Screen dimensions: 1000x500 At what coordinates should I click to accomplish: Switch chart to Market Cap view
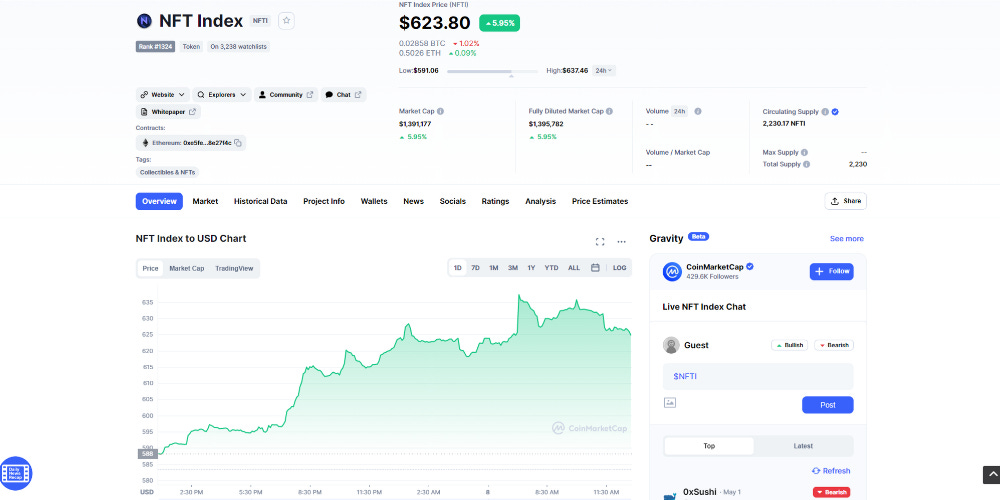click(187, 268)
